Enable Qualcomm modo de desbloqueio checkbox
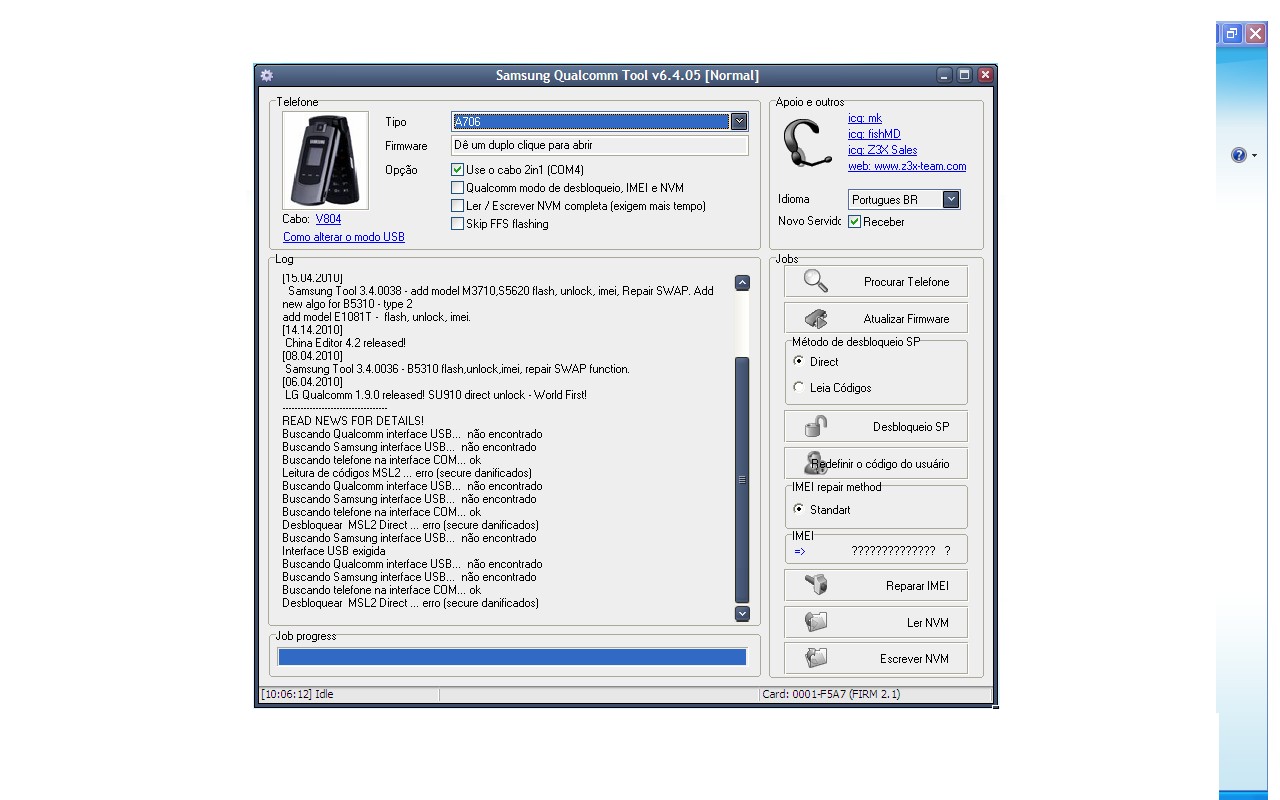The image size is (1280, 800). [x=458, y=188]
